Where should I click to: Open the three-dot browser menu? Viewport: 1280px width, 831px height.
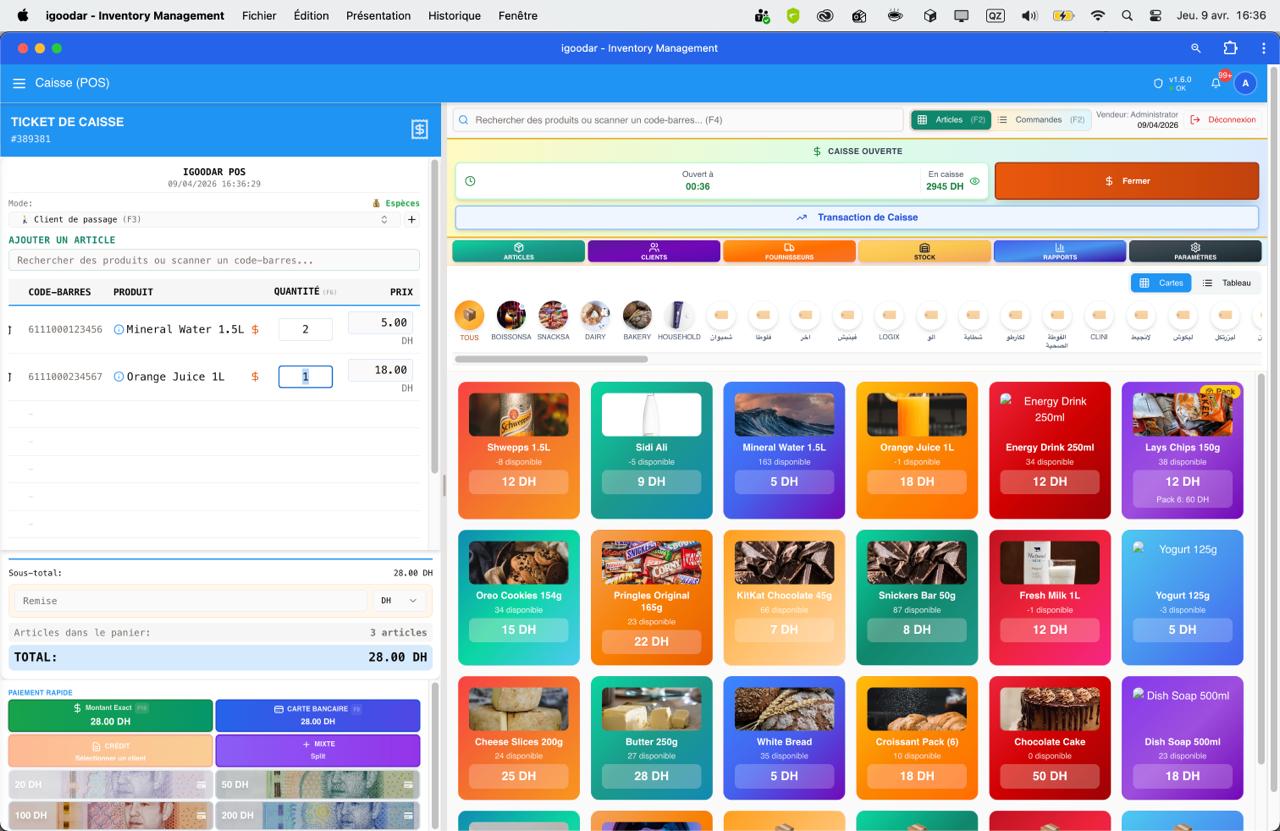1263,48
